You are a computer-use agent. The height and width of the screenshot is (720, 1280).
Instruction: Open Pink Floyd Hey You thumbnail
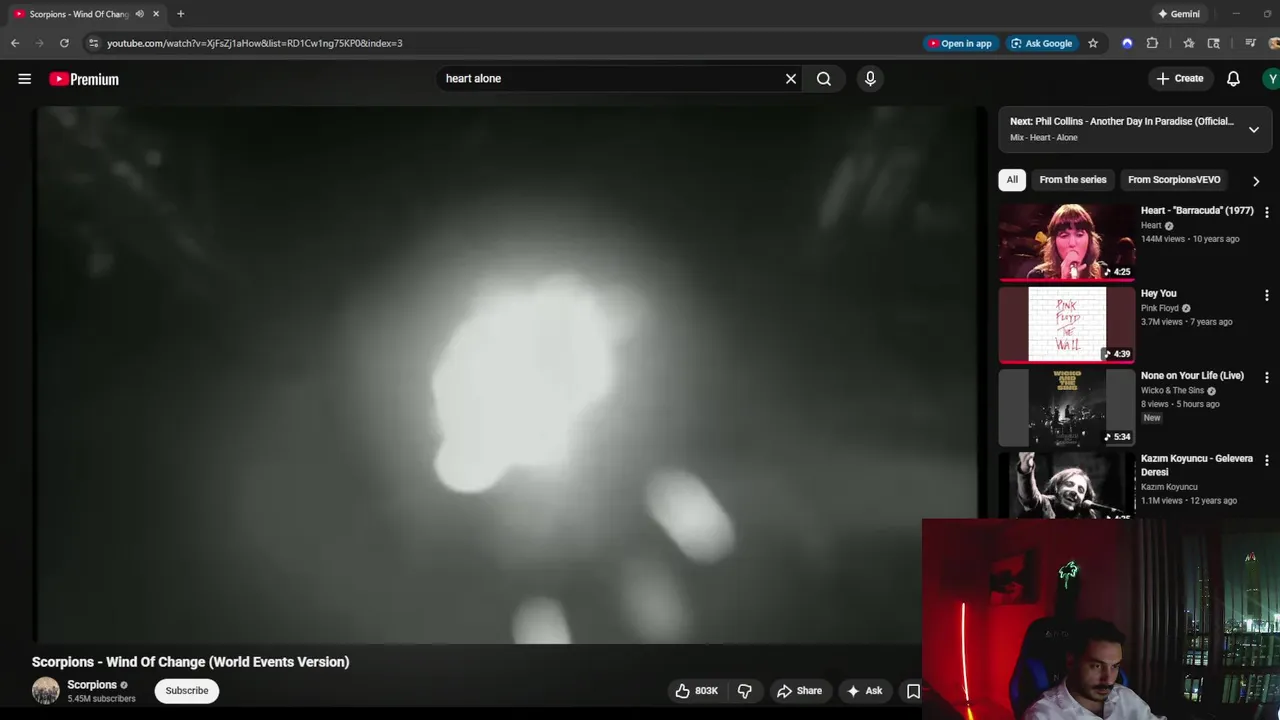(1067, 325)
